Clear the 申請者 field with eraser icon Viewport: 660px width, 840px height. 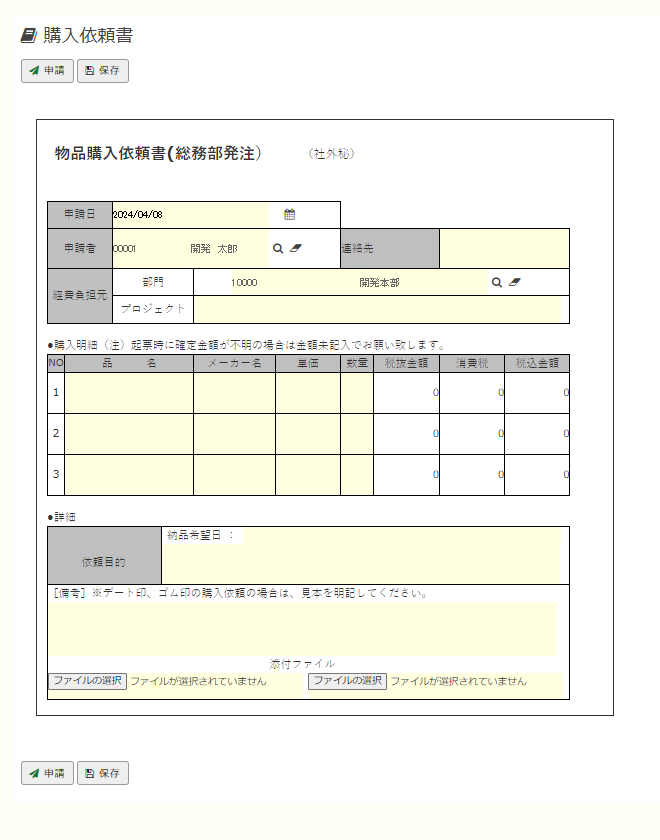[296, 248]
